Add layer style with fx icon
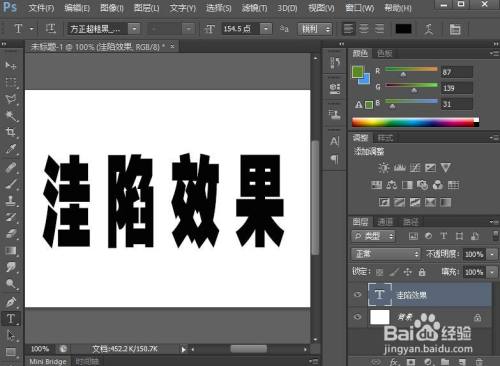The width and height of the screenshot is (500, 366). [394, 362]
